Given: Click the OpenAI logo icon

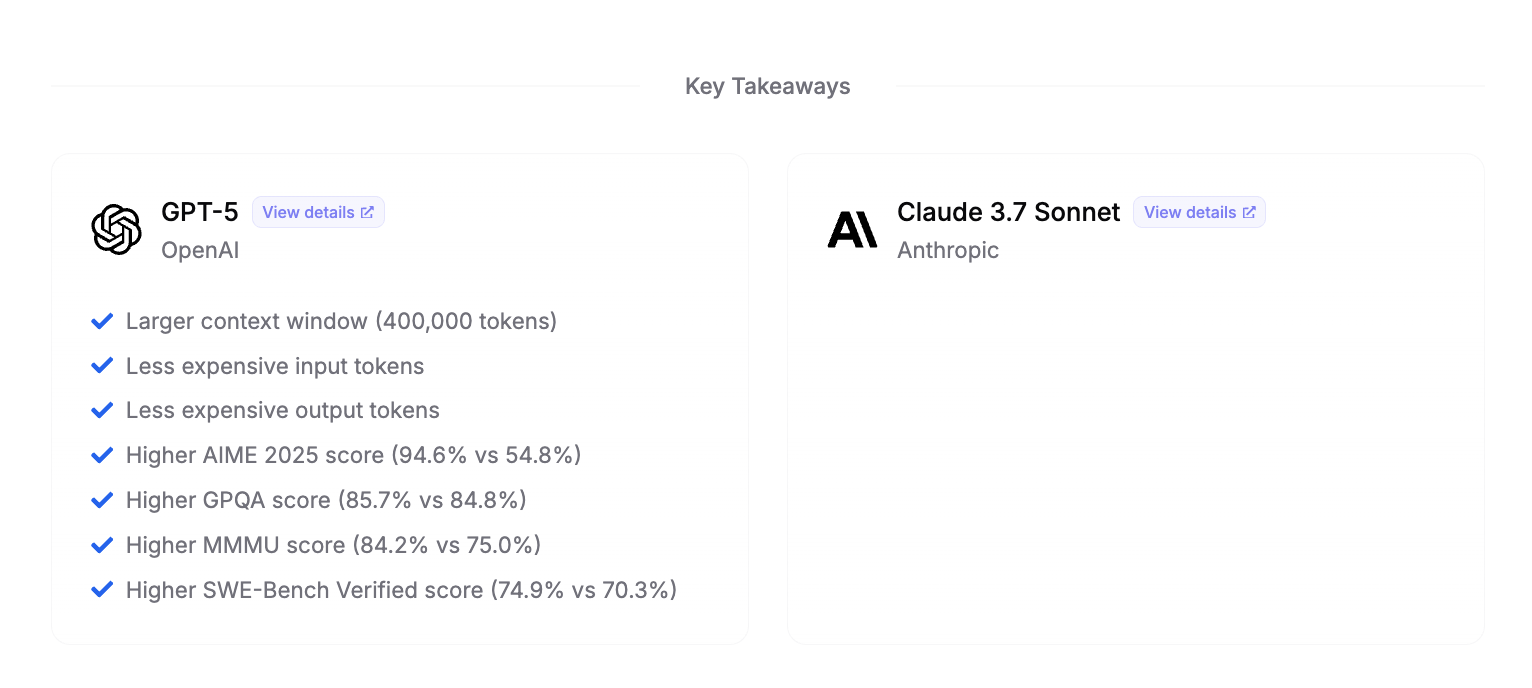Looking at the screenshot, I should tap(116, 229).
